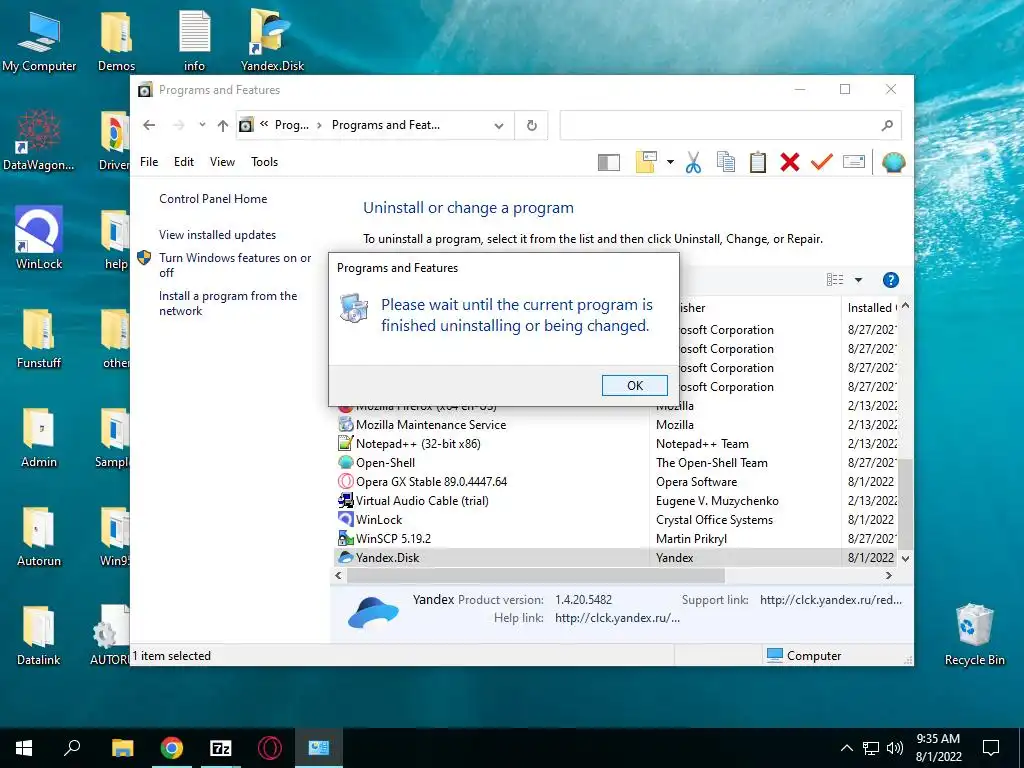1024x768 pixels.
Task: Click the vertical scrollbar up arrow
Action: coord(905,306)
